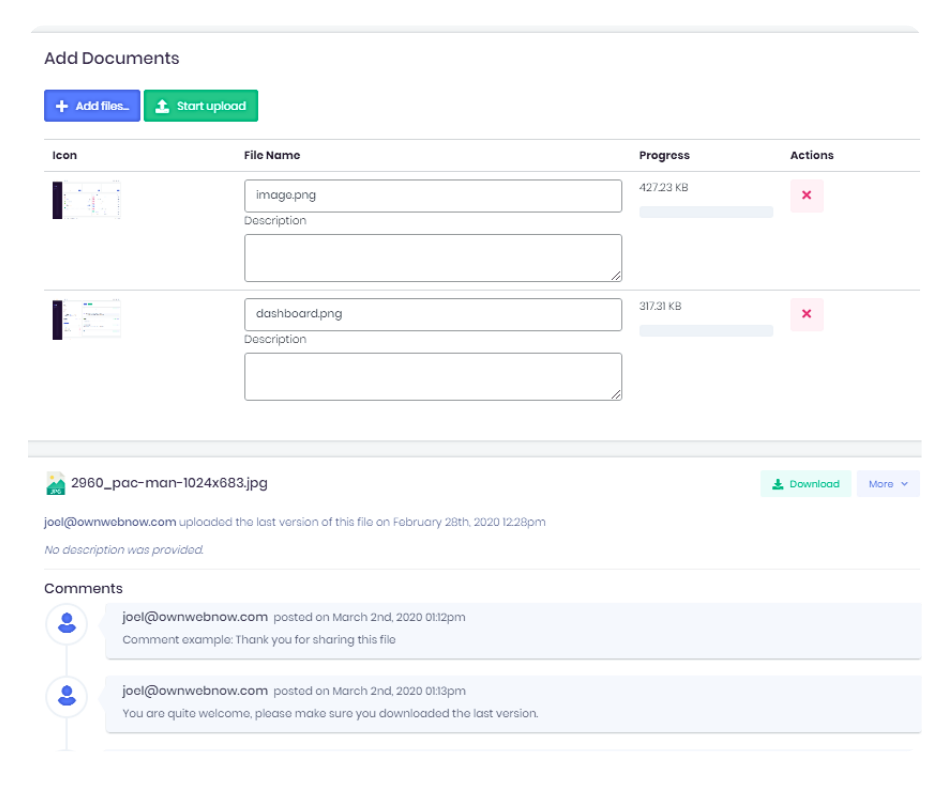Remove image.png using the red X icon
This screenshot has width=940, height=788.
click(x=807, y=195)
